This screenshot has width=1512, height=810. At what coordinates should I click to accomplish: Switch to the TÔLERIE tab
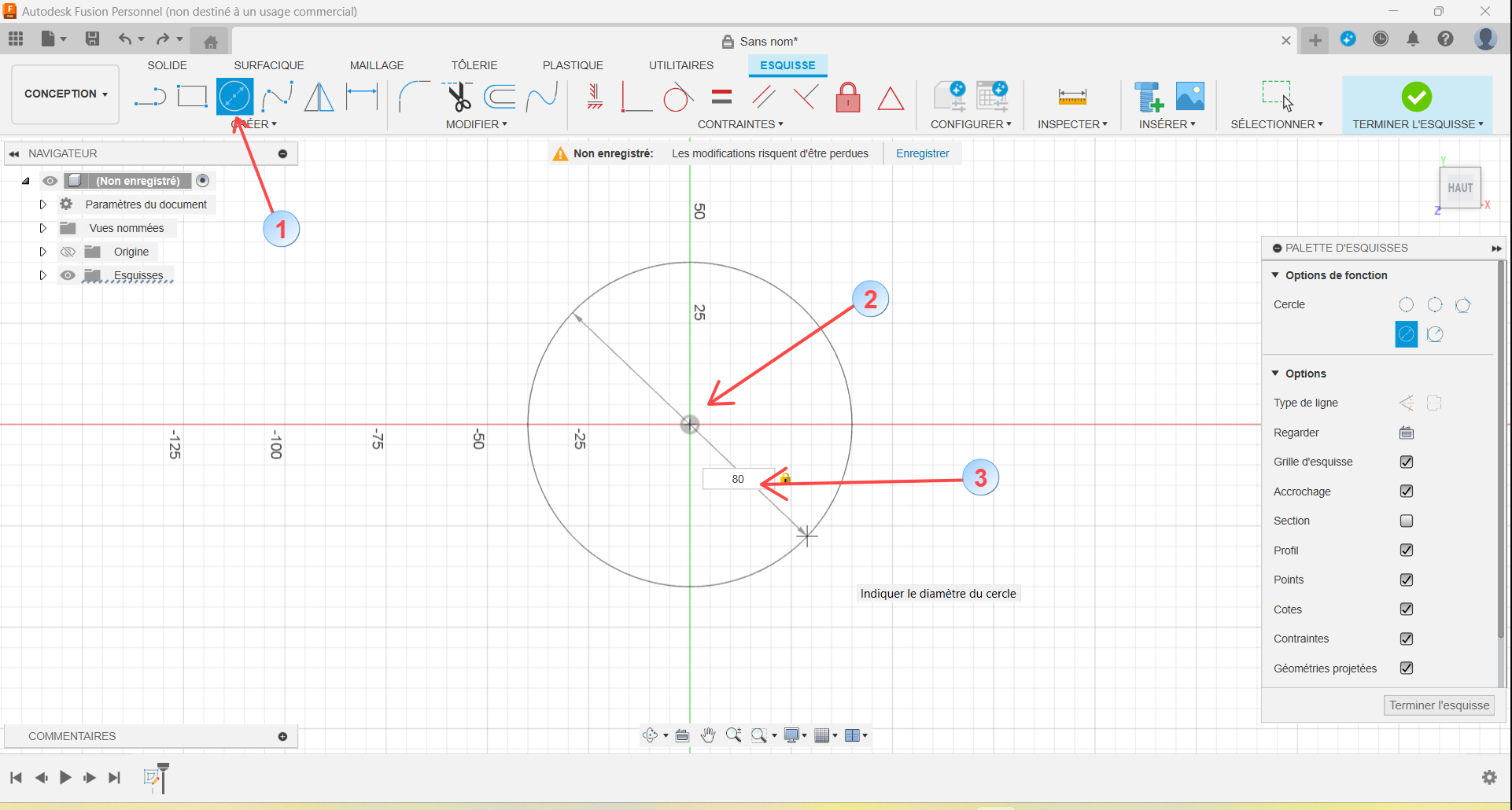click(x=474, y=65)
